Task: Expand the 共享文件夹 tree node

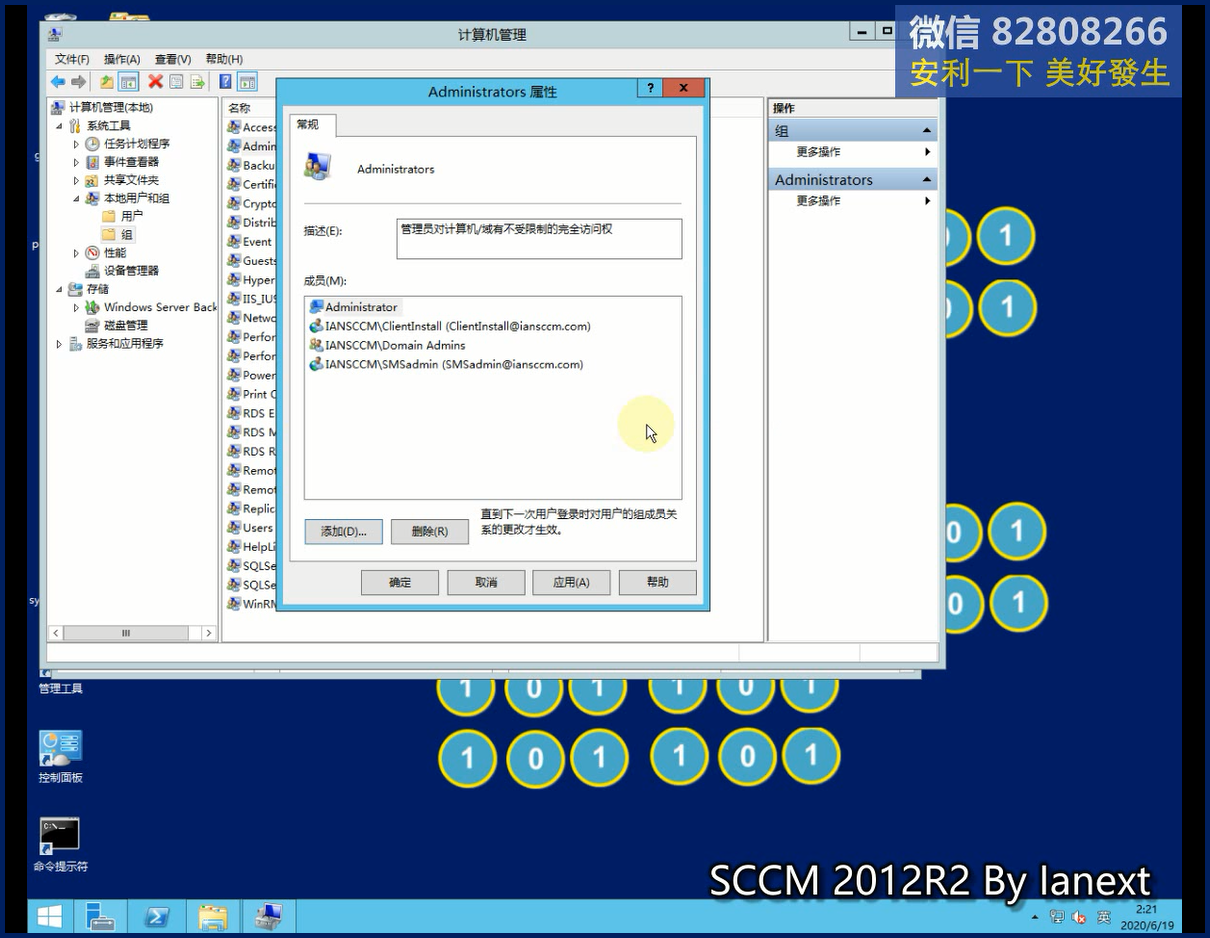Action: tap(76, 180)
